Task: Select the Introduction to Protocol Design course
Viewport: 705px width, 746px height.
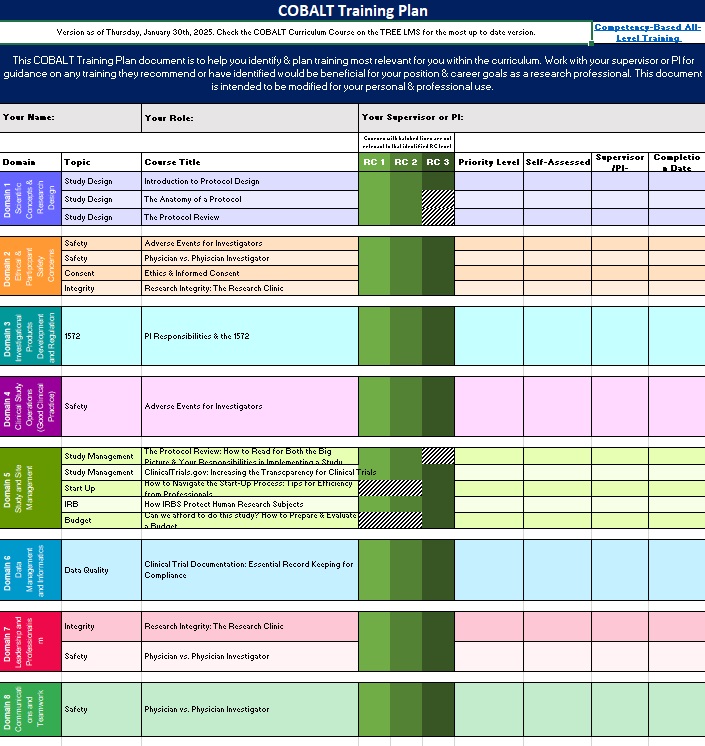Action: [x=250, y=181]
